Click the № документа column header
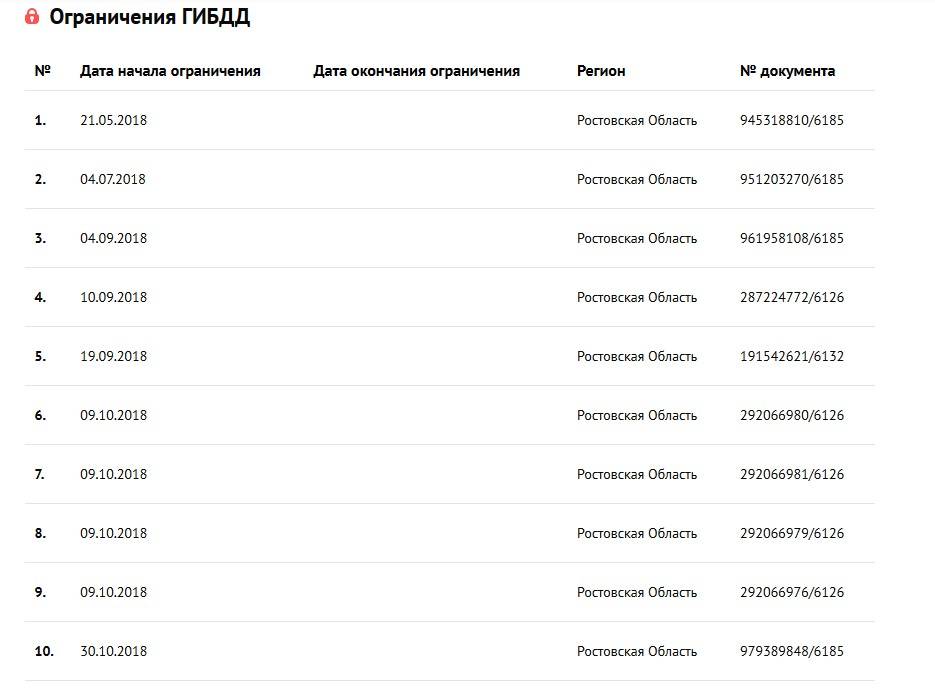 (x=787, y=71)
